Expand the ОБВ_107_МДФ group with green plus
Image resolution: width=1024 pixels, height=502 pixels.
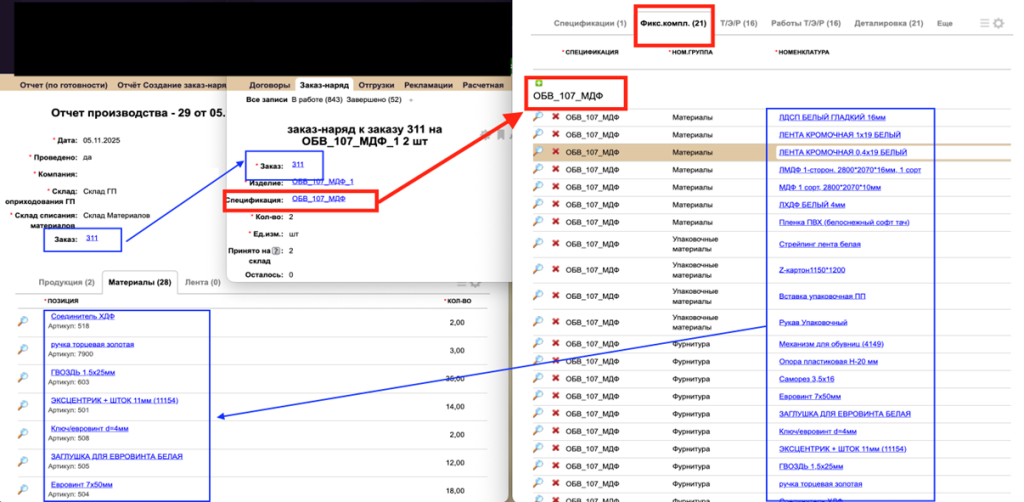537,83
